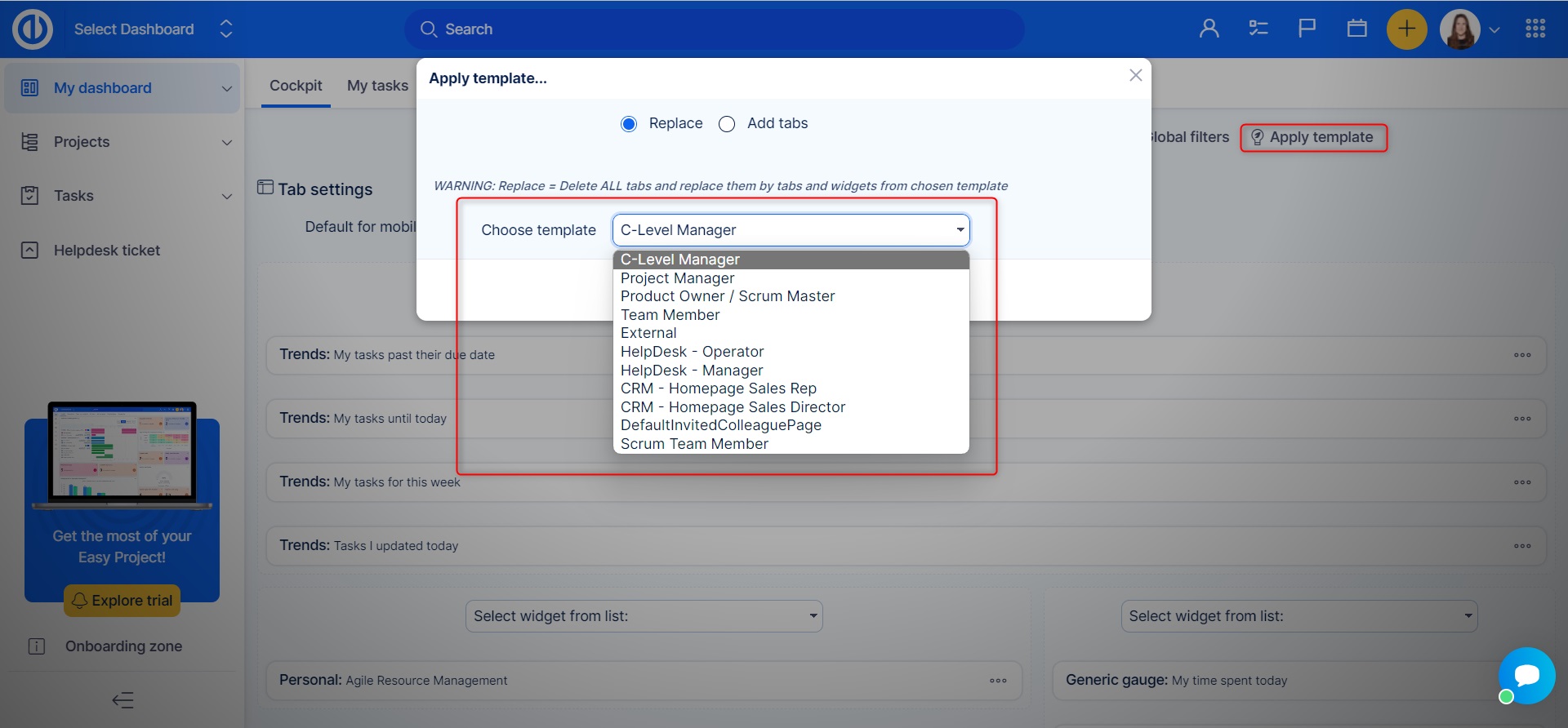Click the yellow plus quick-add button
Image resolution: width=1568 pixels, height=728 pixels.
point(1406,29)
